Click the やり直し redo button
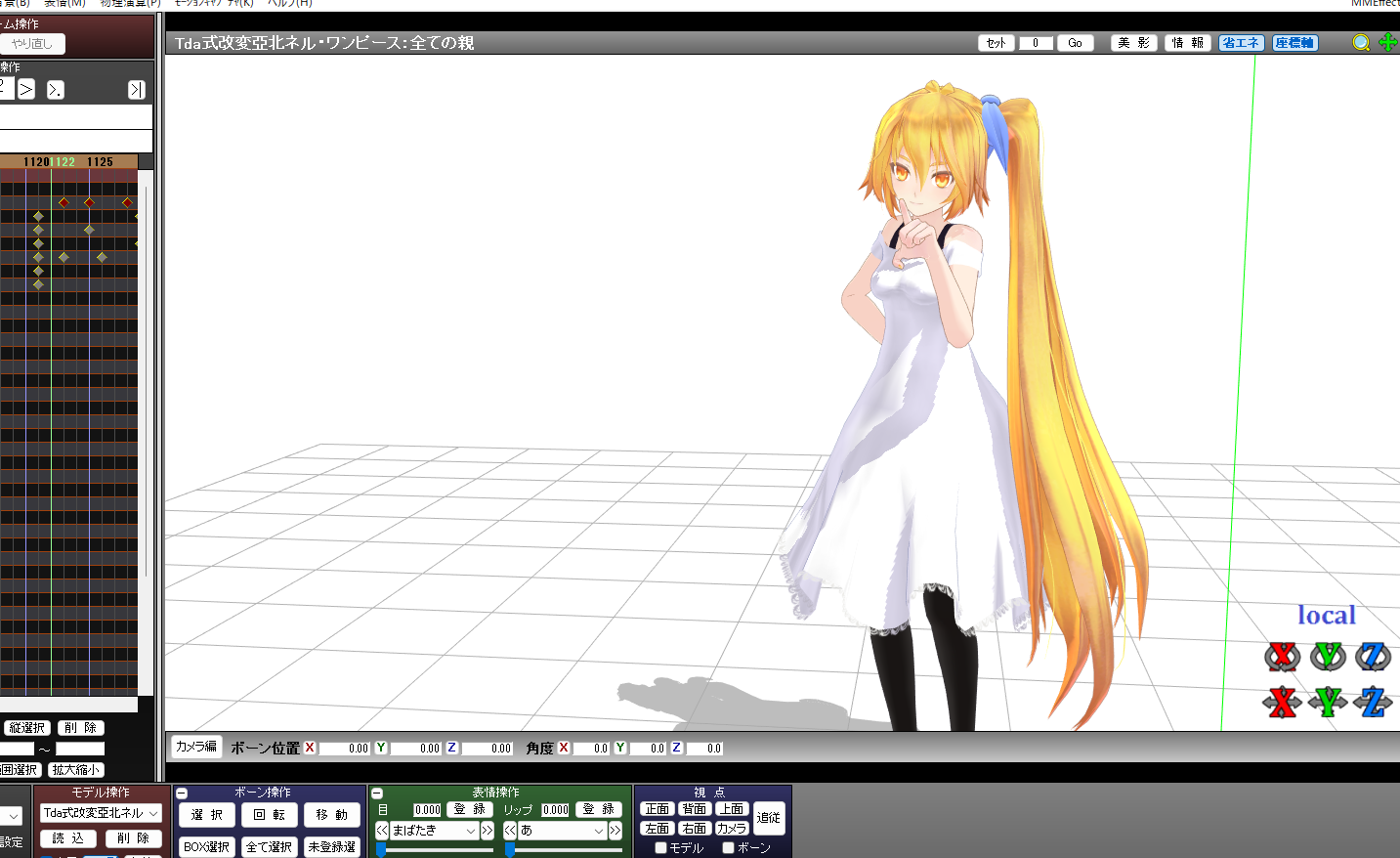This screenshot has height=858, width=1400. click(x=32, y=44)
